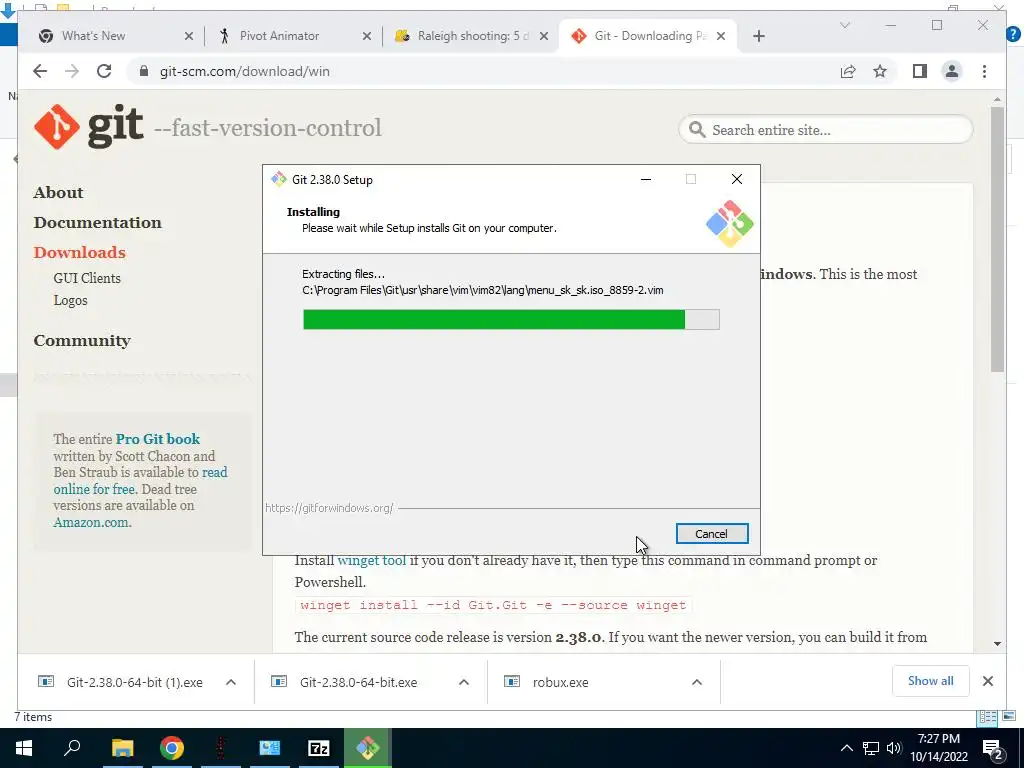1024x768 pixels.
Task: Bookmark this page with star icon
Action: click(x=880, y=71)
